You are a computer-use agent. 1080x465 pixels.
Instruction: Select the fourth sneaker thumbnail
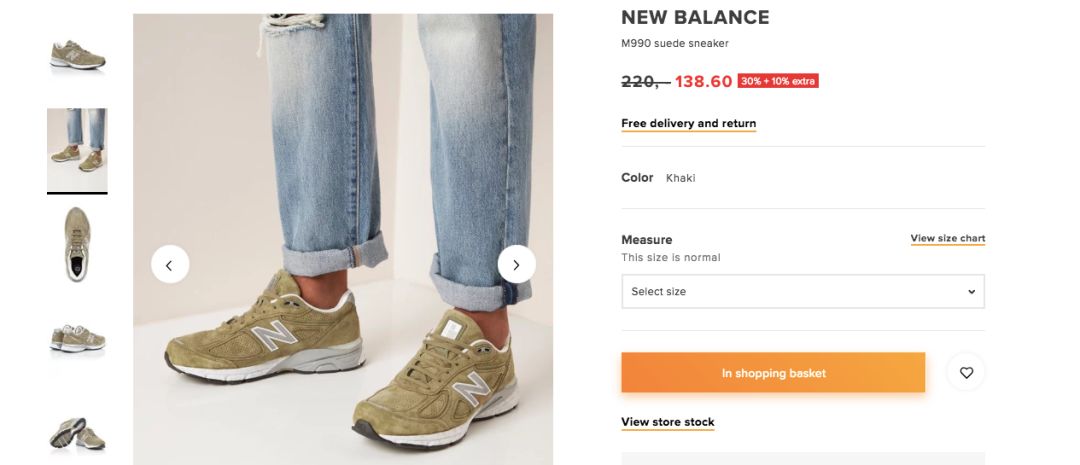[x=77, y=340]
